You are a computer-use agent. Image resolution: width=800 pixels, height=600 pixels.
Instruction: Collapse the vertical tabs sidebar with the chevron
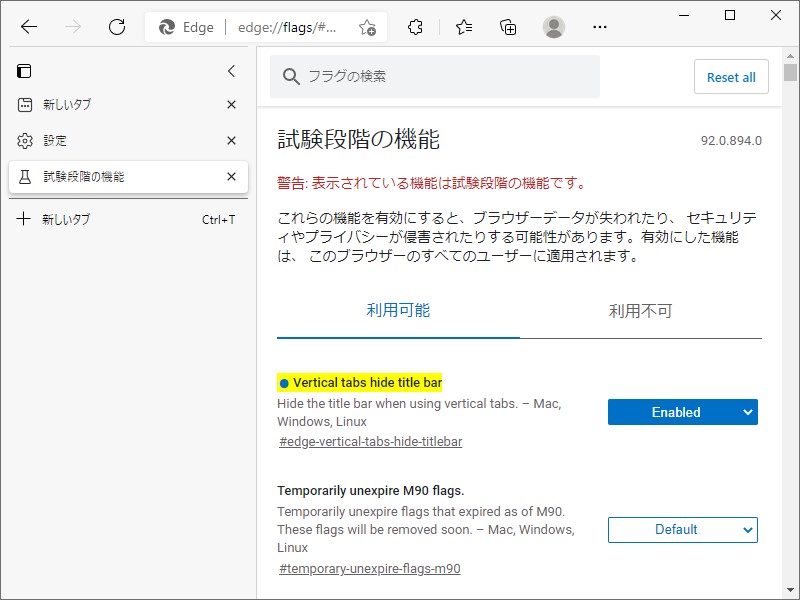click(x=231, y=71)
